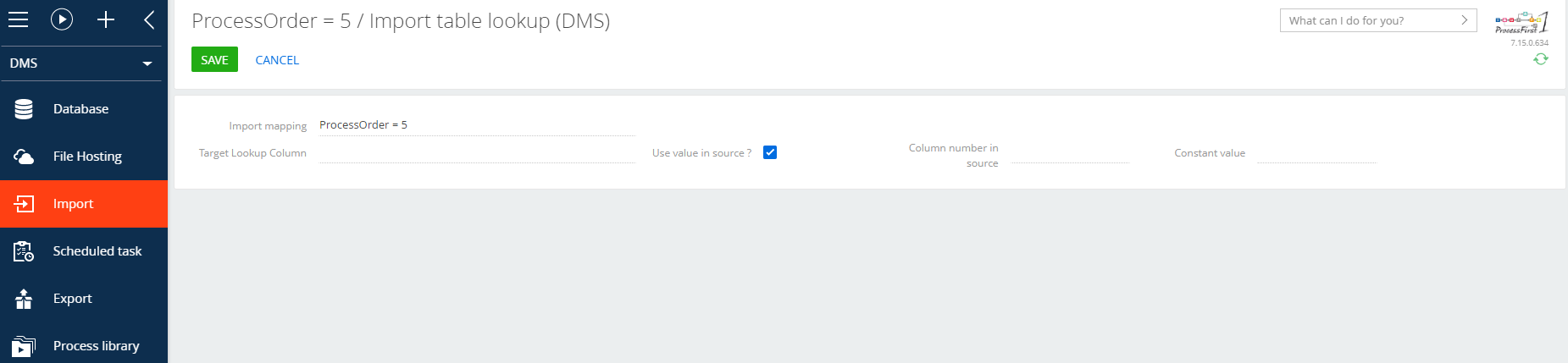Focus the Column number in source field
Viewport: 1568px width, 363px height.
(x=1070, y=153)
